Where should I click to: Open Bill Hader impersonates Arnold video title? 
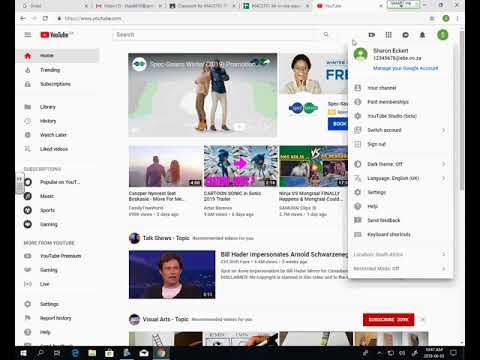284,254
